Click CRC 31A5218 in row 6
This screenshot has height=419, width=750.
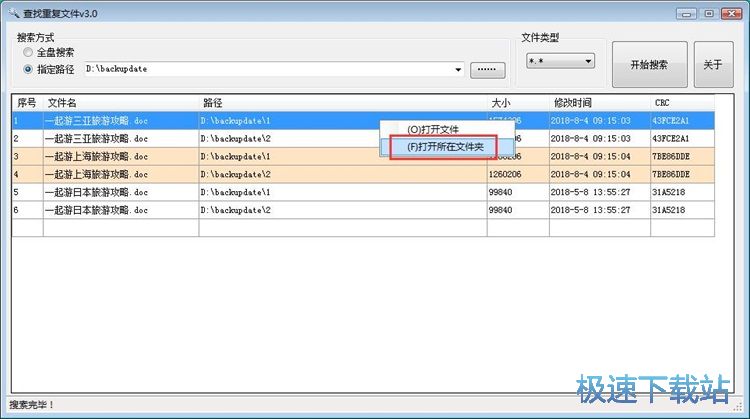[x=669, y=210]
